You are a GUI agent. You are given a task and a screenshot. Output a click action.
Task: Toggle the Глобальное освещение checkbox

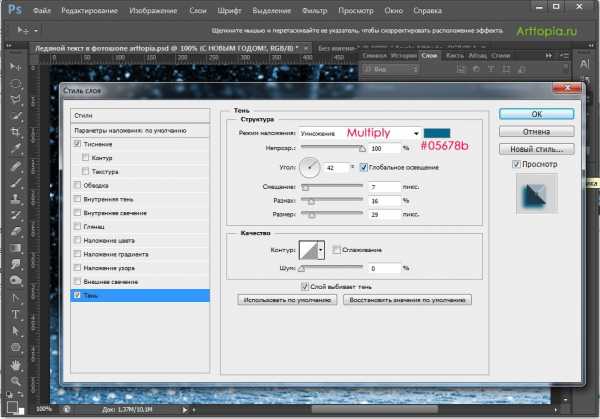[363, 166]
